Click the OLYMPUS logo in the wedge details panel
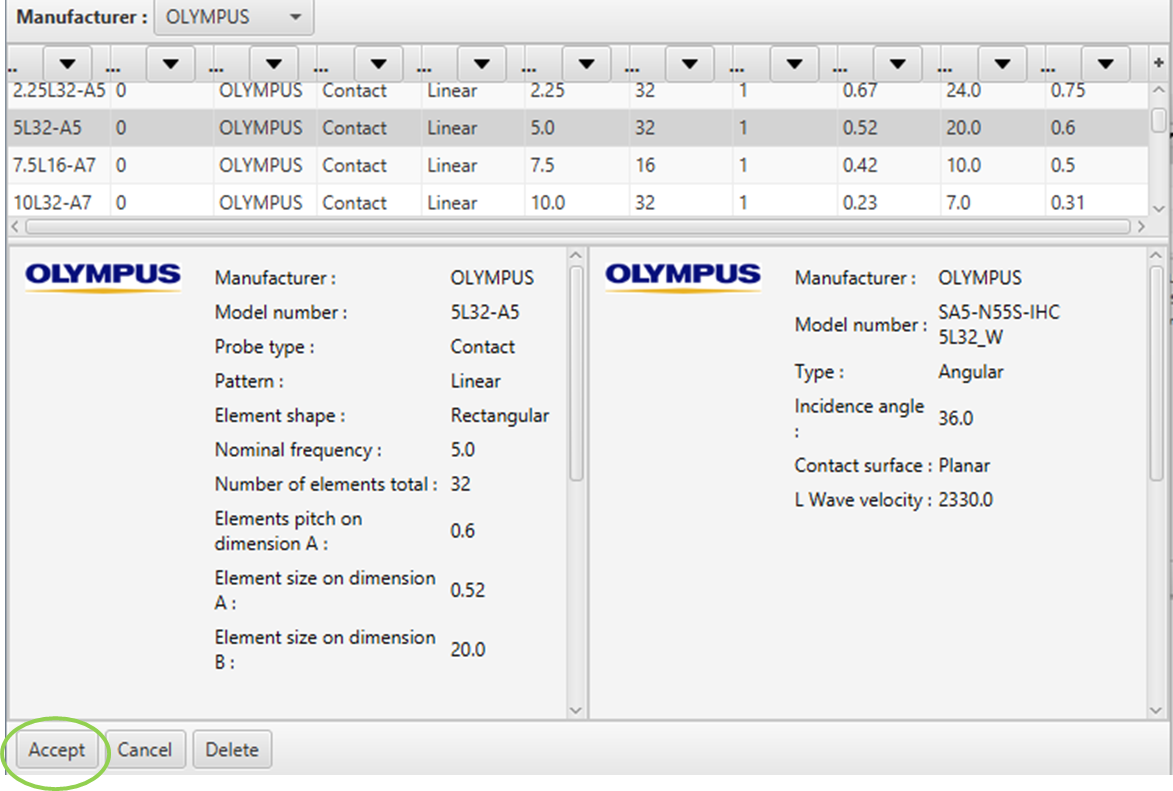 [683, 275]
